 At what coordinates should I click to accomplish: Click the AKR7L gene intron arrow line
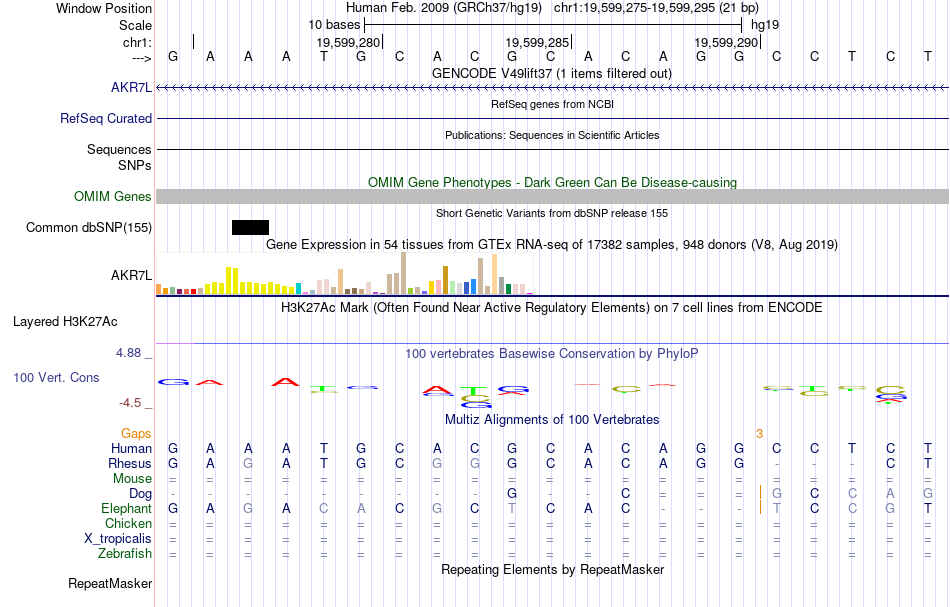point(553,88)
